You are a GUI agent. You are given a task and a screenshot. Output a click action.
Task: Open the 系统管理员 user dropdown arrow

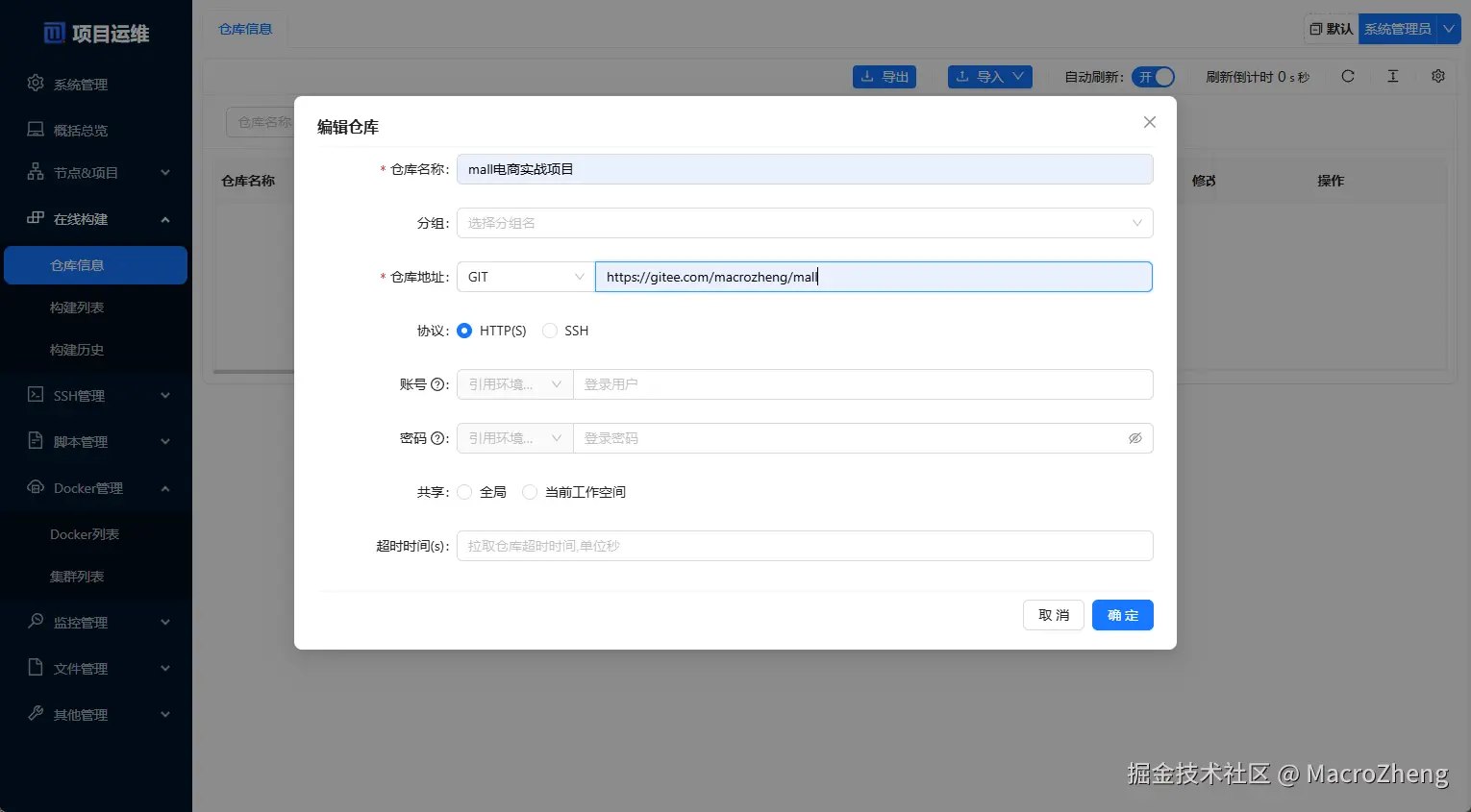pos(1449,29)
